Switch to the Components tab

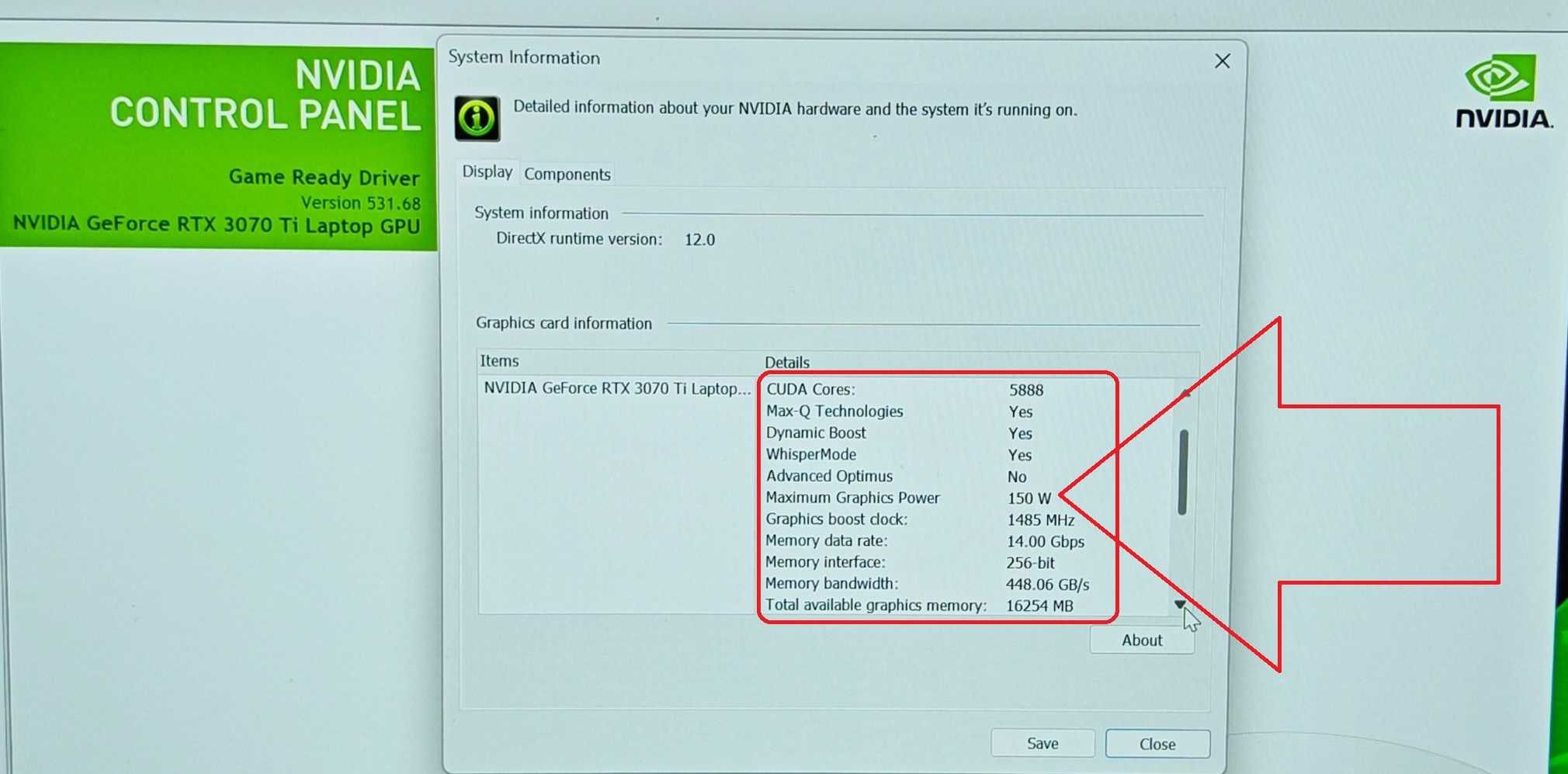point(567,174)
